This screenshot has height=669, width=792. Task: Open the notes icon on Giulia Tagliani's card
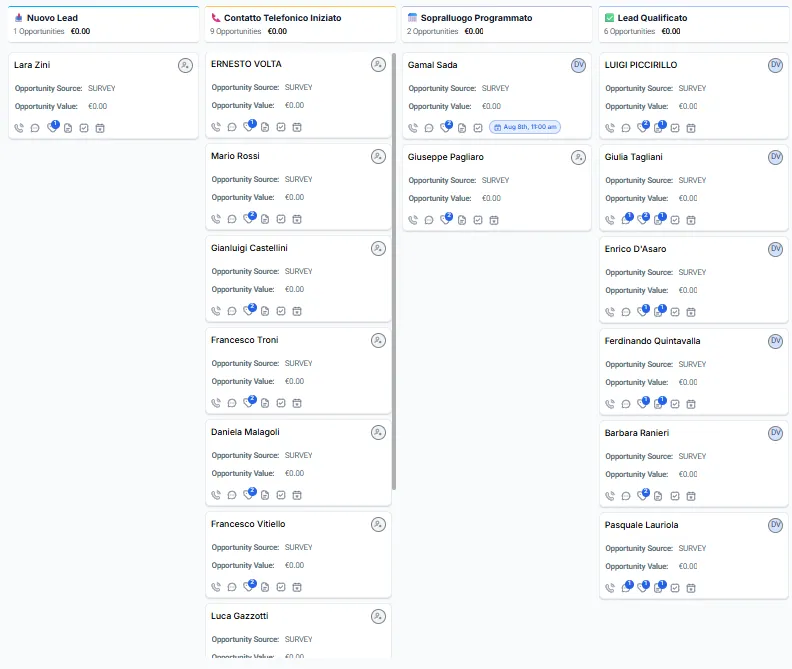[x=659, y=220]
